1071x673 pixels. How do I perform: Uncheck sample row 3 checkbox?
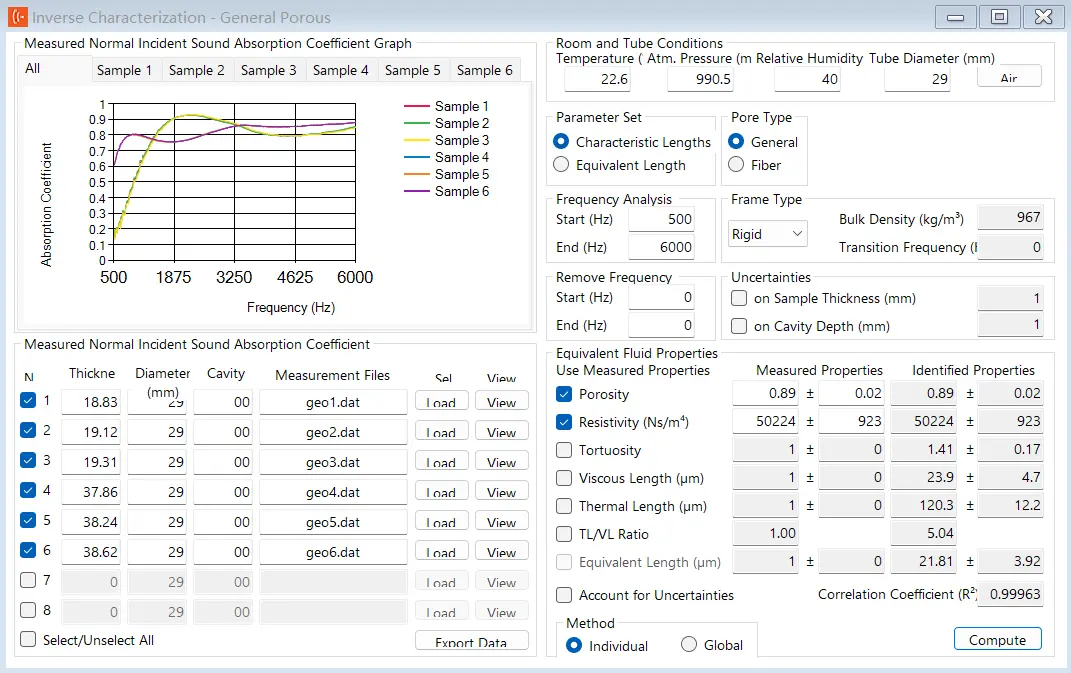click(28, 460)
